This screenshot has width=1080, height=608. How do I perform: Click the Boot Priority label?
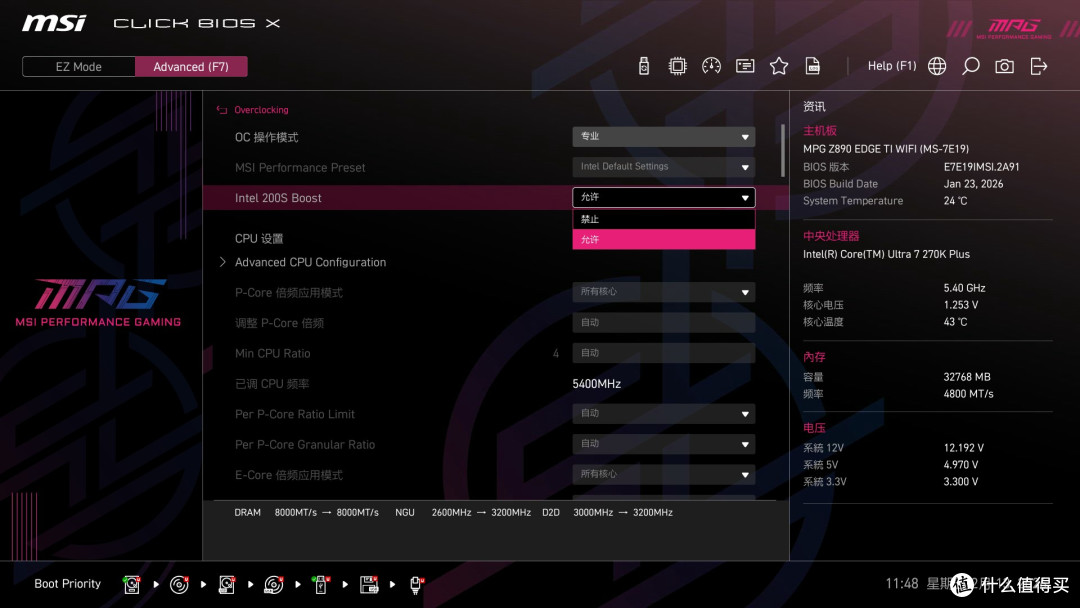coord(68,584)
